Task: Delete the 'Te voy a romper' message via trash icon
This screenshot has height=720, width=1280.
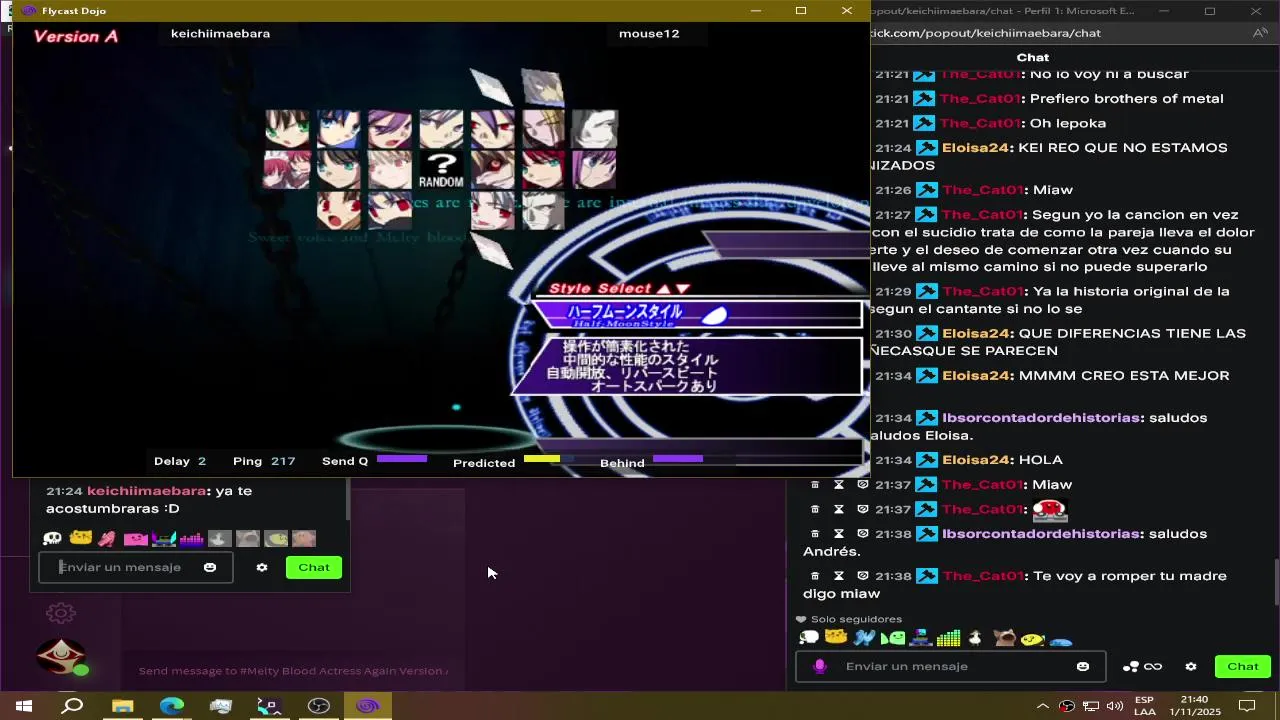Action: click(815, 576)
